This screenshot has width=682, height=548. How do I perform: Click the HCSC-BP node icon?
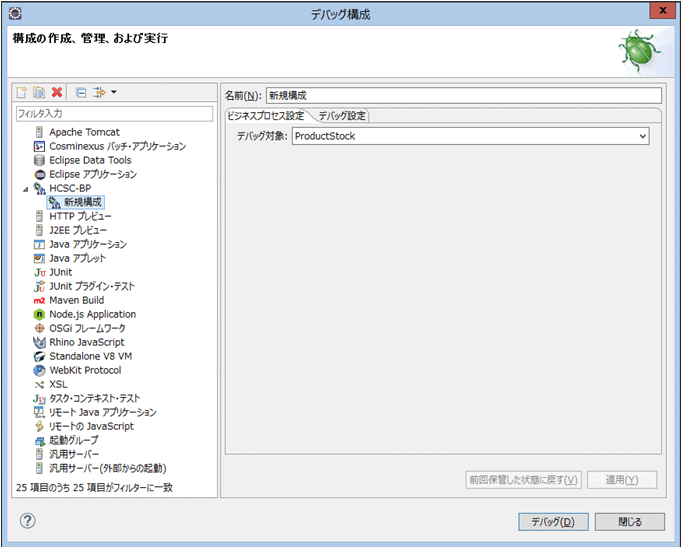click(x=40, y=188)
